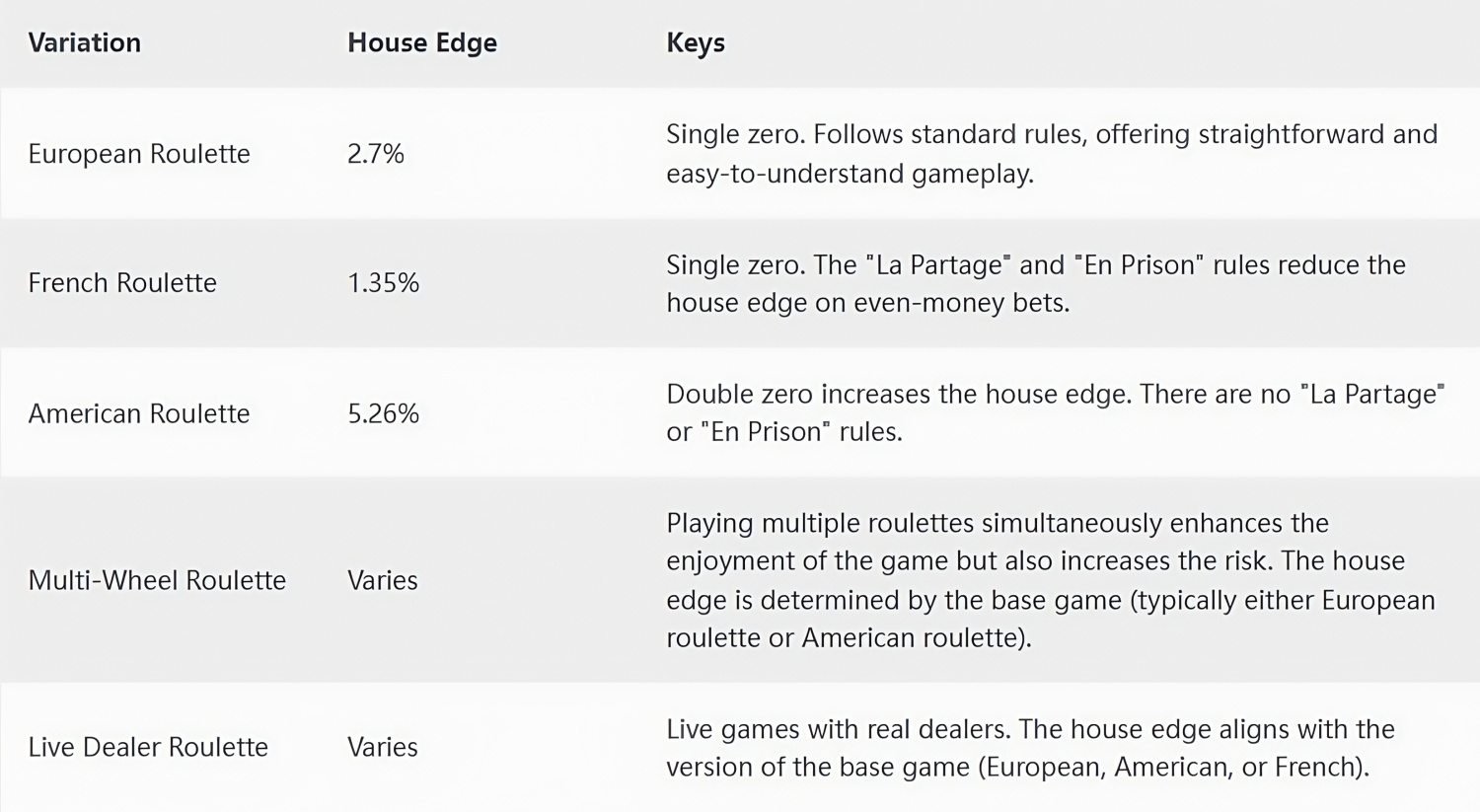This screenshot has height=812, width=1480.
Task: Click the House Edge column header
Action: click(x=422, y=43)
